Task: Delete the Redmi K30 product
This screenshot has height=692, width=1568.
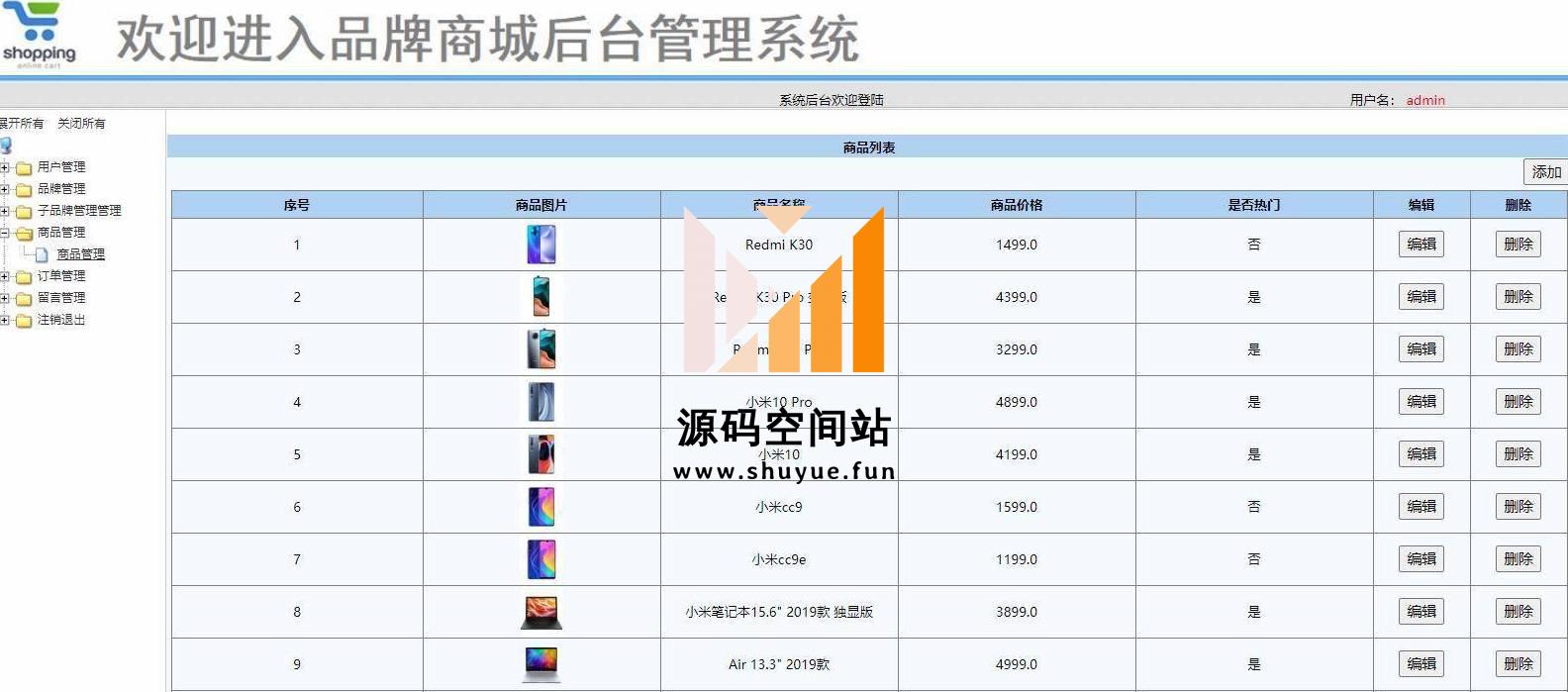Action: (1519, 245)
